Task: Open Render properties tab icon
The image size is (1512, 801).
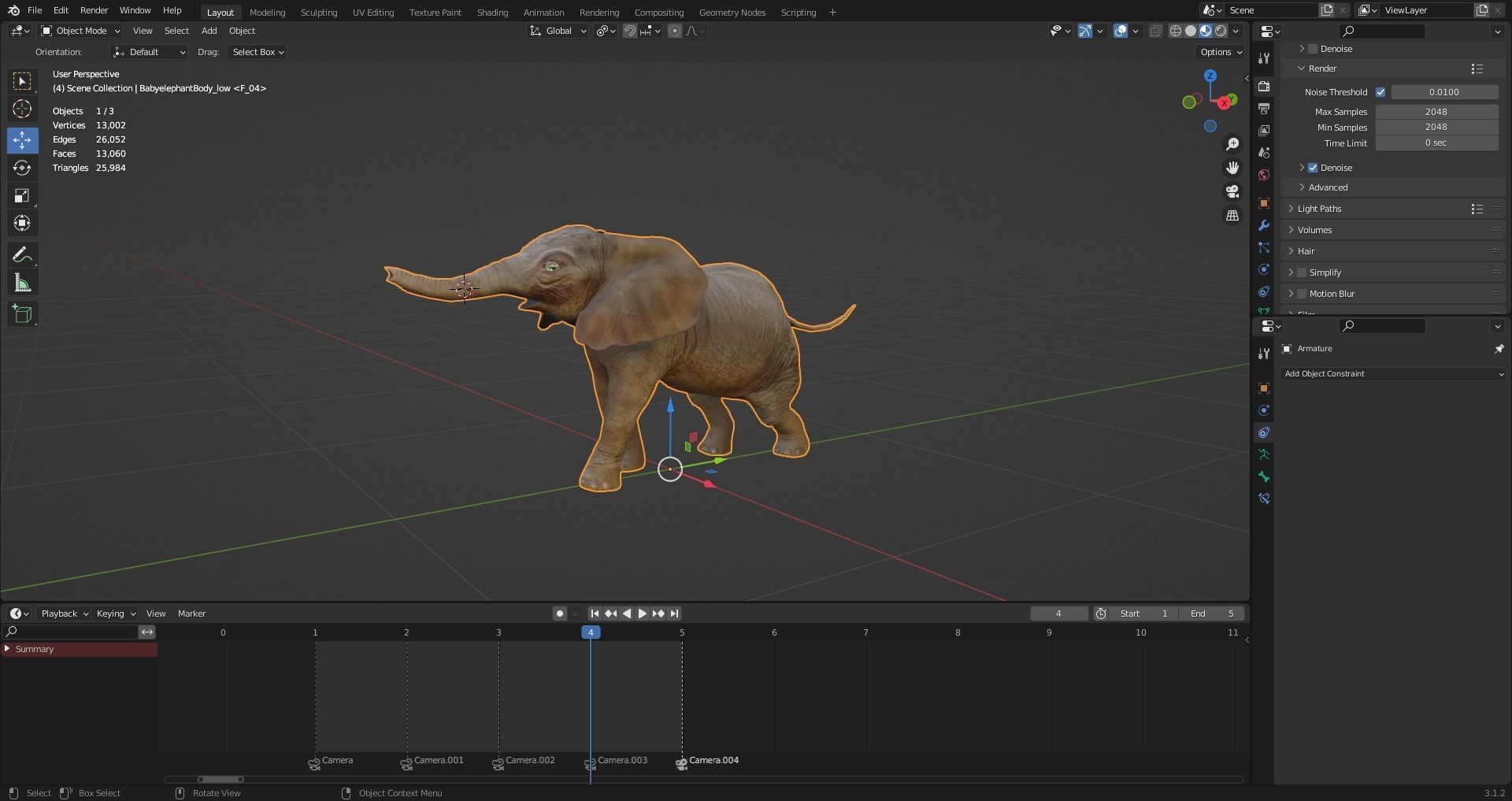Action: (x=1264, y=86)
